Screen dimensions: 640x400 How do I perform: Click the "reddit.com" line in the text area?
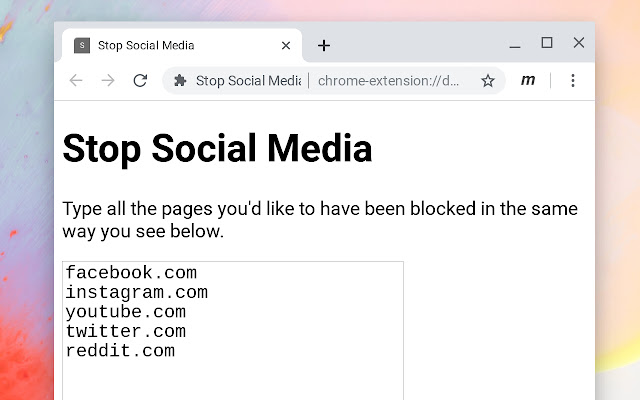[x=120, y=351]
